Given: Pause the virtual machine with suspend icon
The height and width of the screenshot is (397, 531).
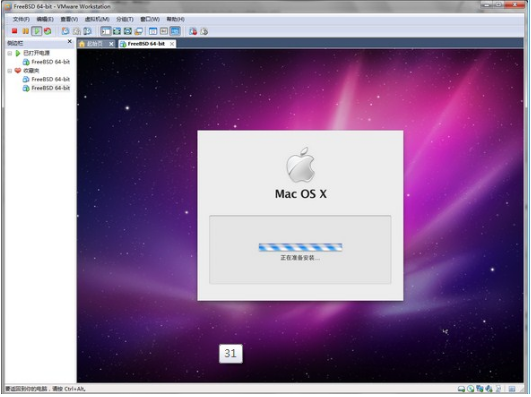Looking at the screenshot, I should tap(25, 31).
